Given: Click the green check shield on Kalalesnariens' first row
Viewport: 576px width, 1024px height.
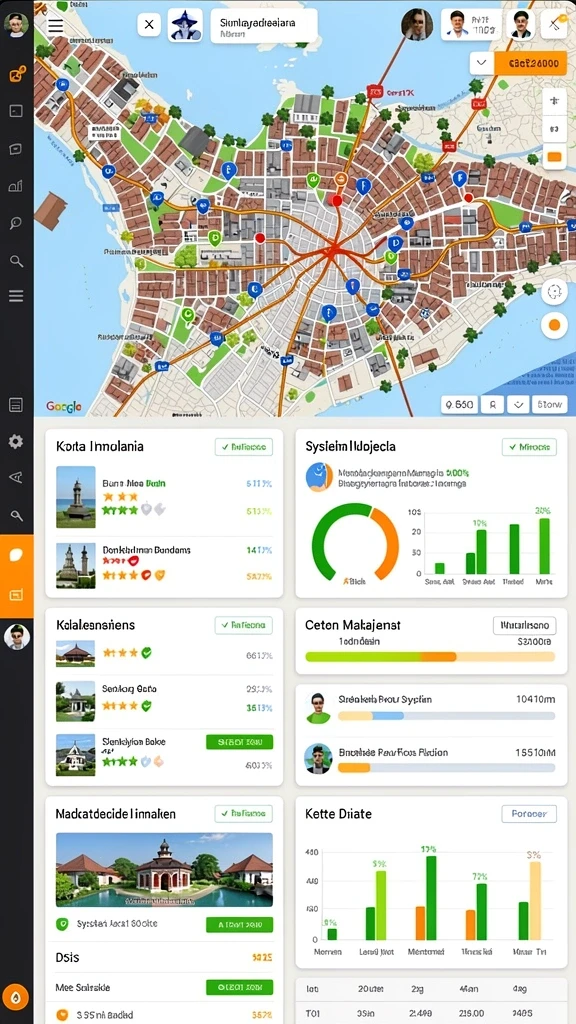Looking at the screenshot, I should [x=146, y=652].
